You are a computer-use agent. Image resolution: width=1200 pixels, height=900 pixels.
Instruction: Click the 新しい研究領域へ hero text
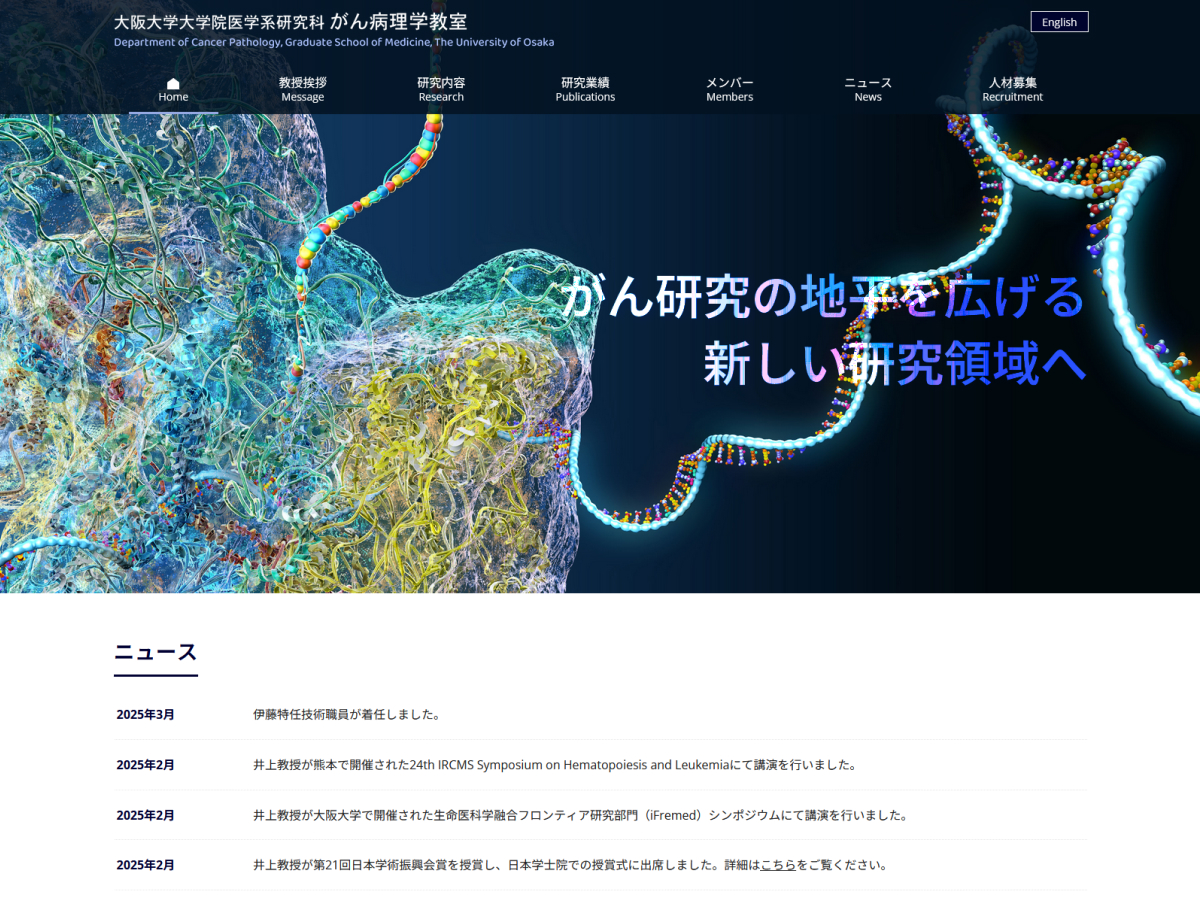click(893, 363)
